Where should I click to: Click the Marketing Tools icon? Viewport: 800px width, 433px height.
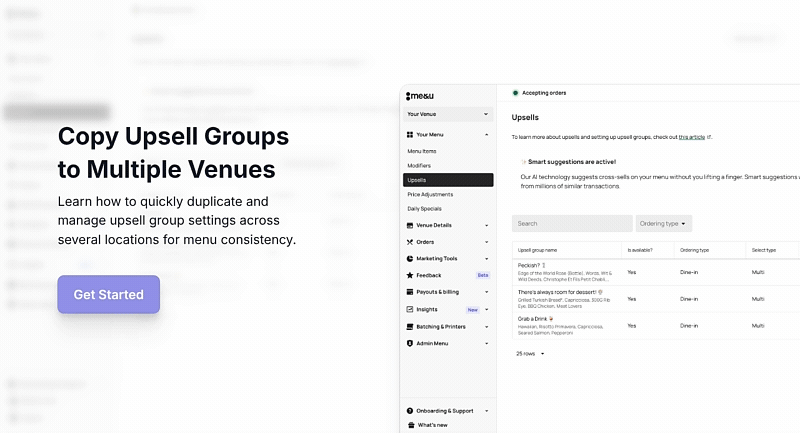click(x=410, y=259)
